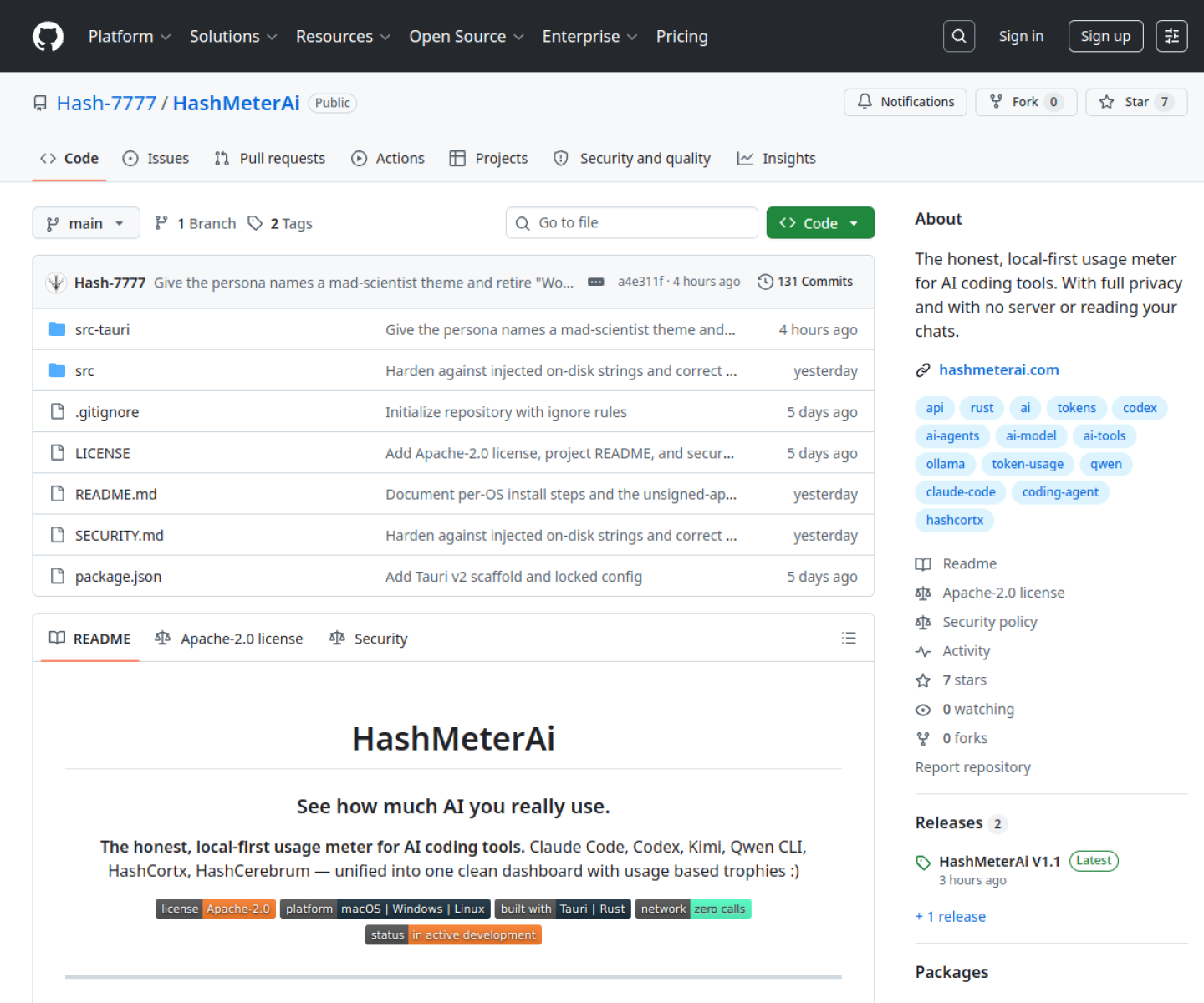Image resolution: width=1204 pixels, height=1003 pixels.
Task: Show the Security tab in README panel
Action: [369, 639]
